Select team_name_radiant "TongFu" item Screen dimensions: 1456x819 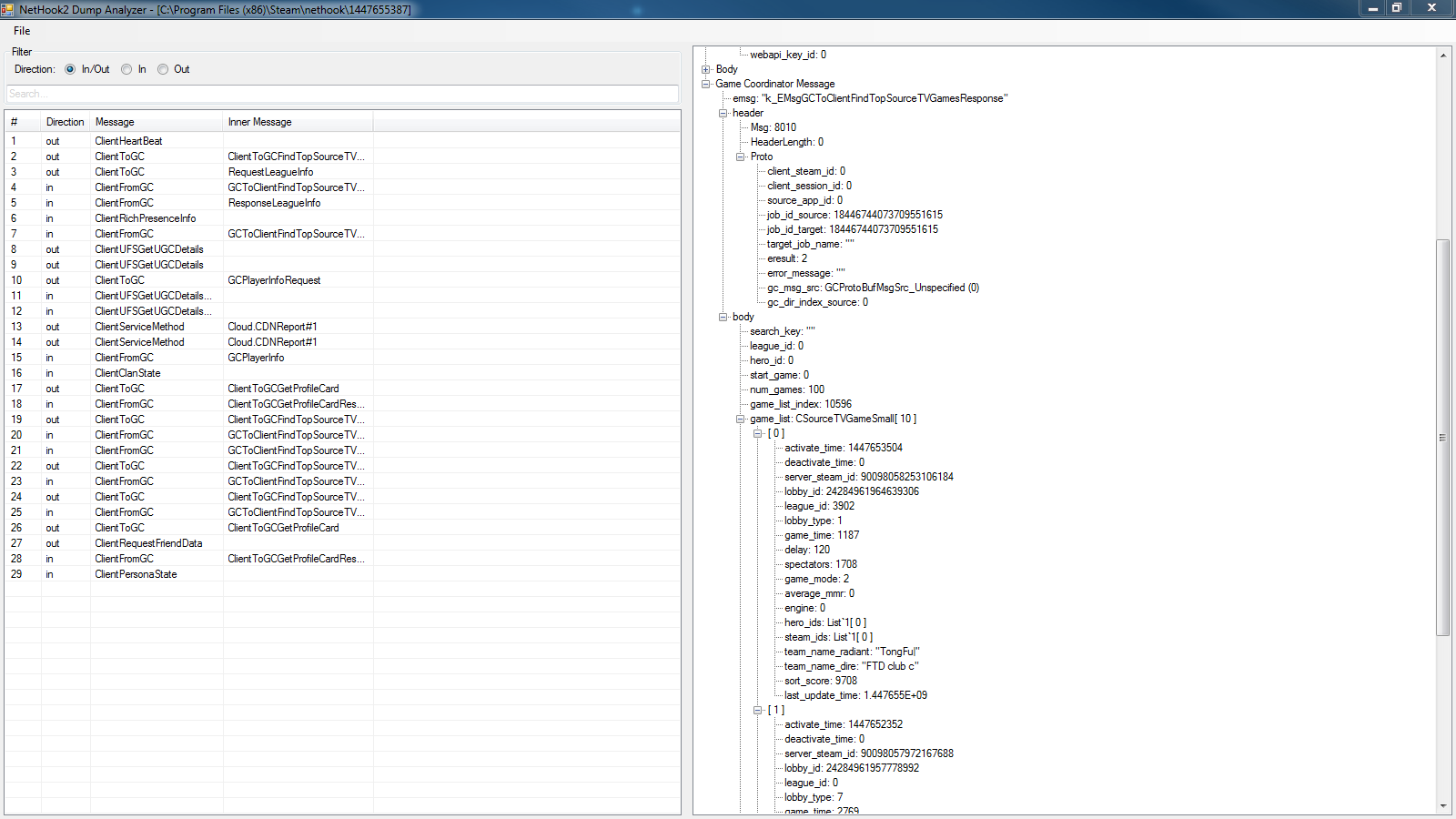coord(852,652)
